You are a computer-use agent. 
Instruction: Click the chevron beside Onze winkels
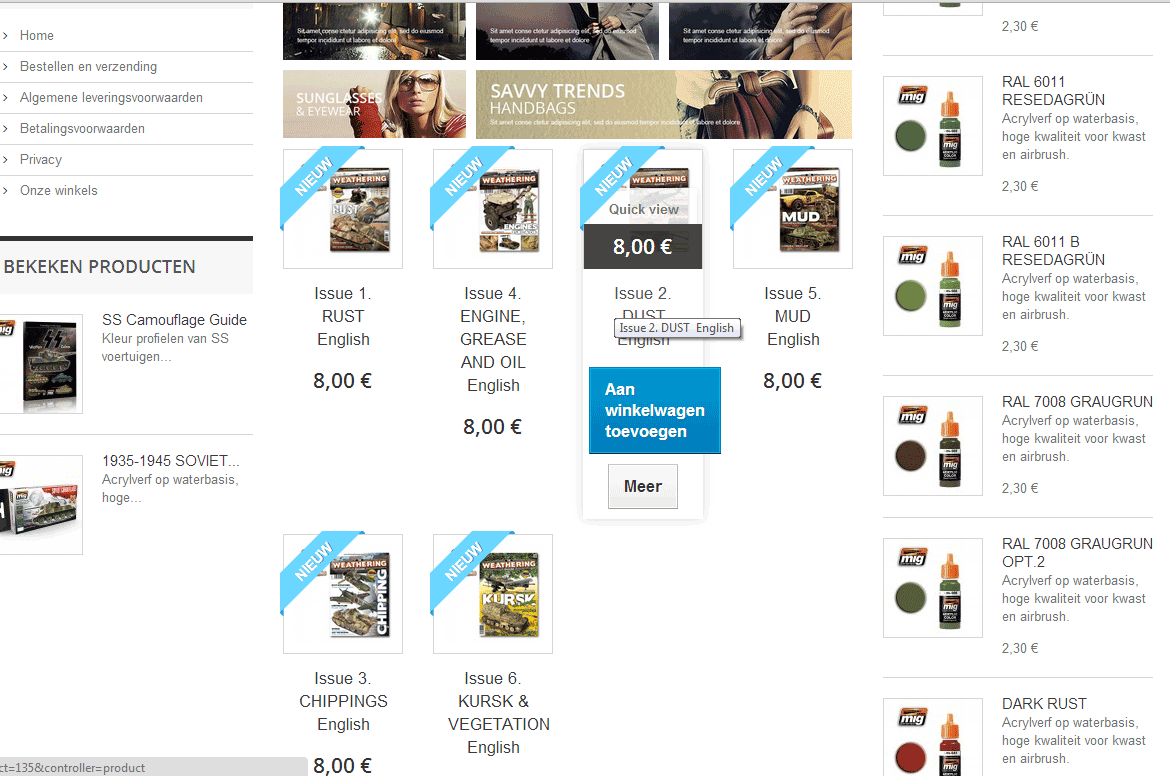tap(5, 190)
